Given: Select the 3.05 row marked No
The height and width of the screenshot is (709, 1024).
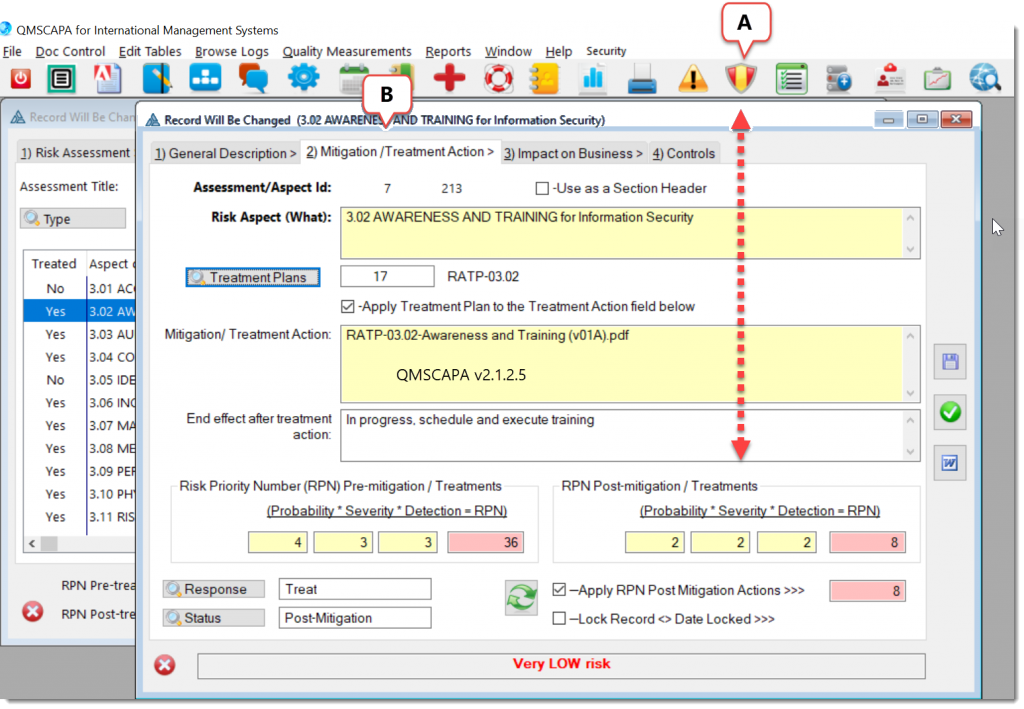Looking at the screenshot, I should pos(80,380).
